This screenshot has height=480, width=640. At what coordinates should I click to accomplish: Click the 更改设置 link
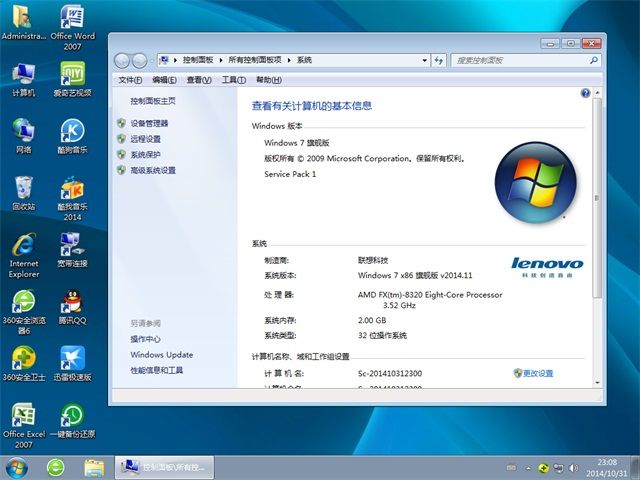pyautogui.click(x=537, y=373)
